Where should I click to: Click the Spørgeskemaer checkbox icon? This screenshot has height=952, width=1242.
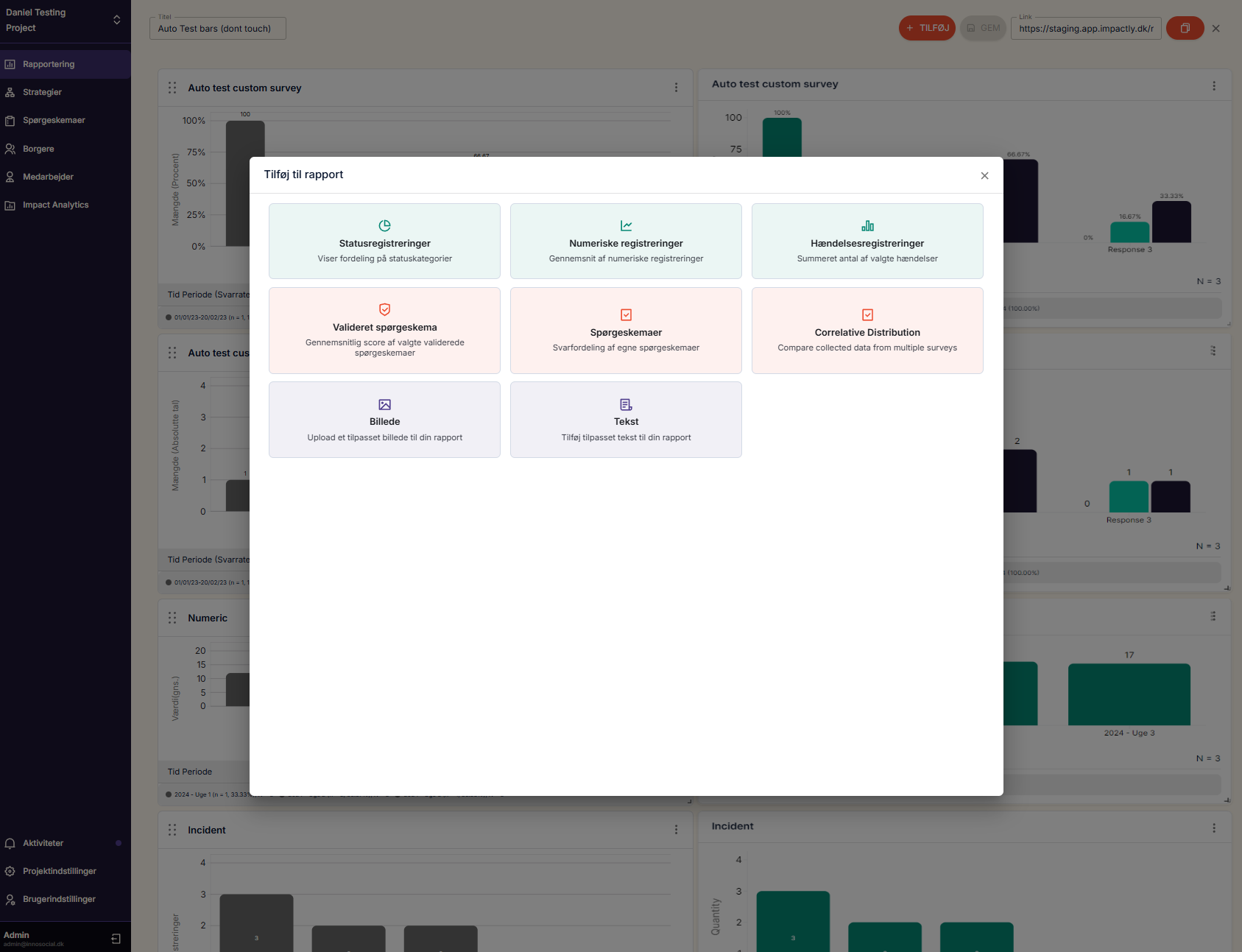point(626,314)
